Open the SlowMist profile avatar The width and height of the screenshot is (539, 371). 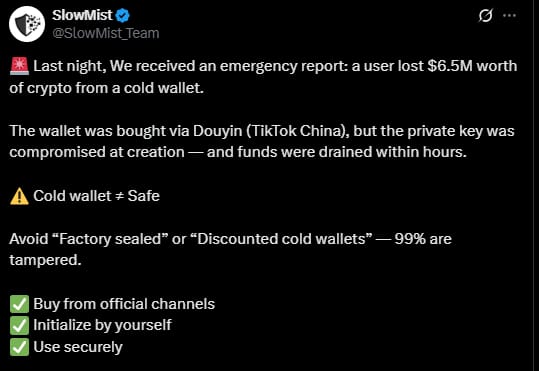click(27, 24)
